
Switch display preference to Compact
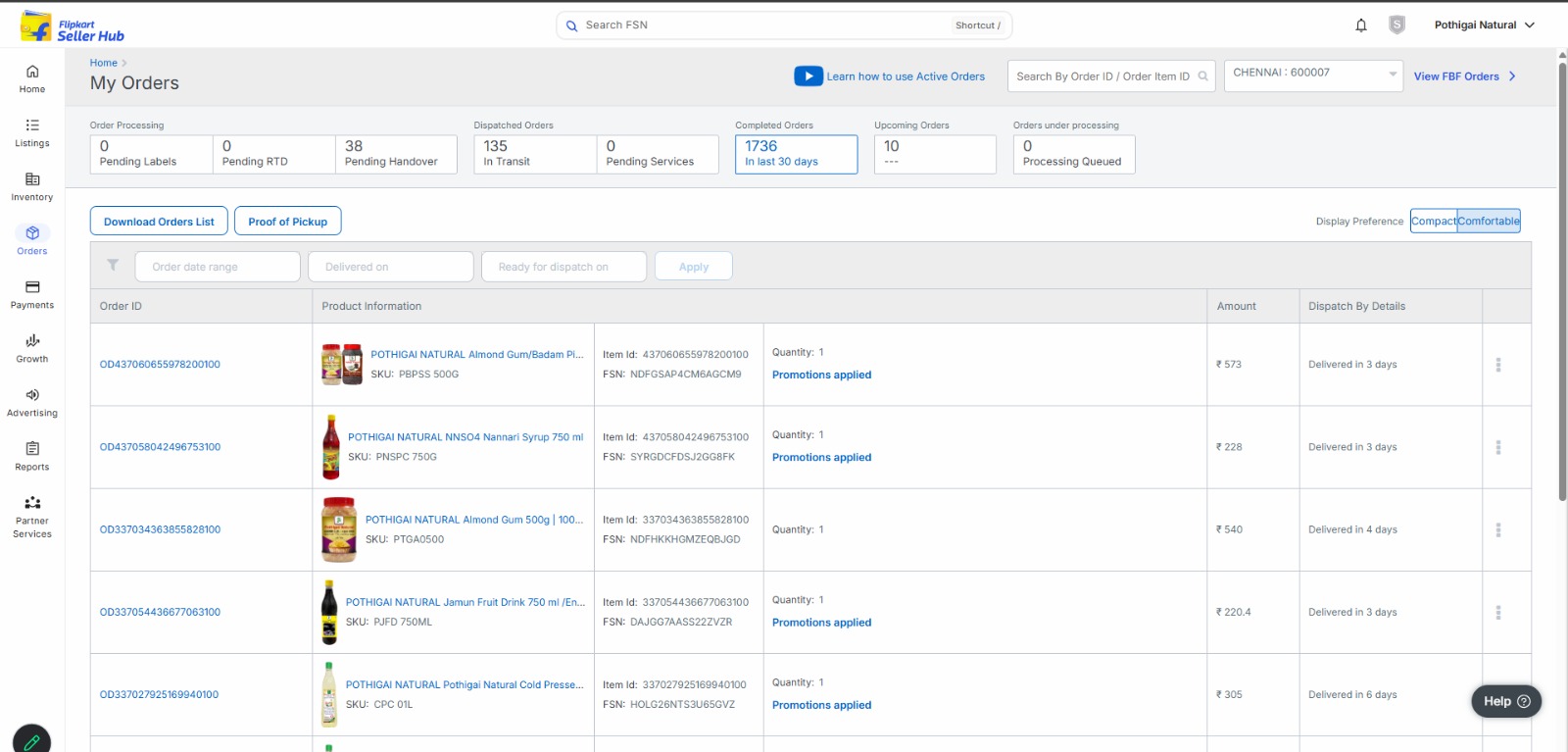point(1434,222)
